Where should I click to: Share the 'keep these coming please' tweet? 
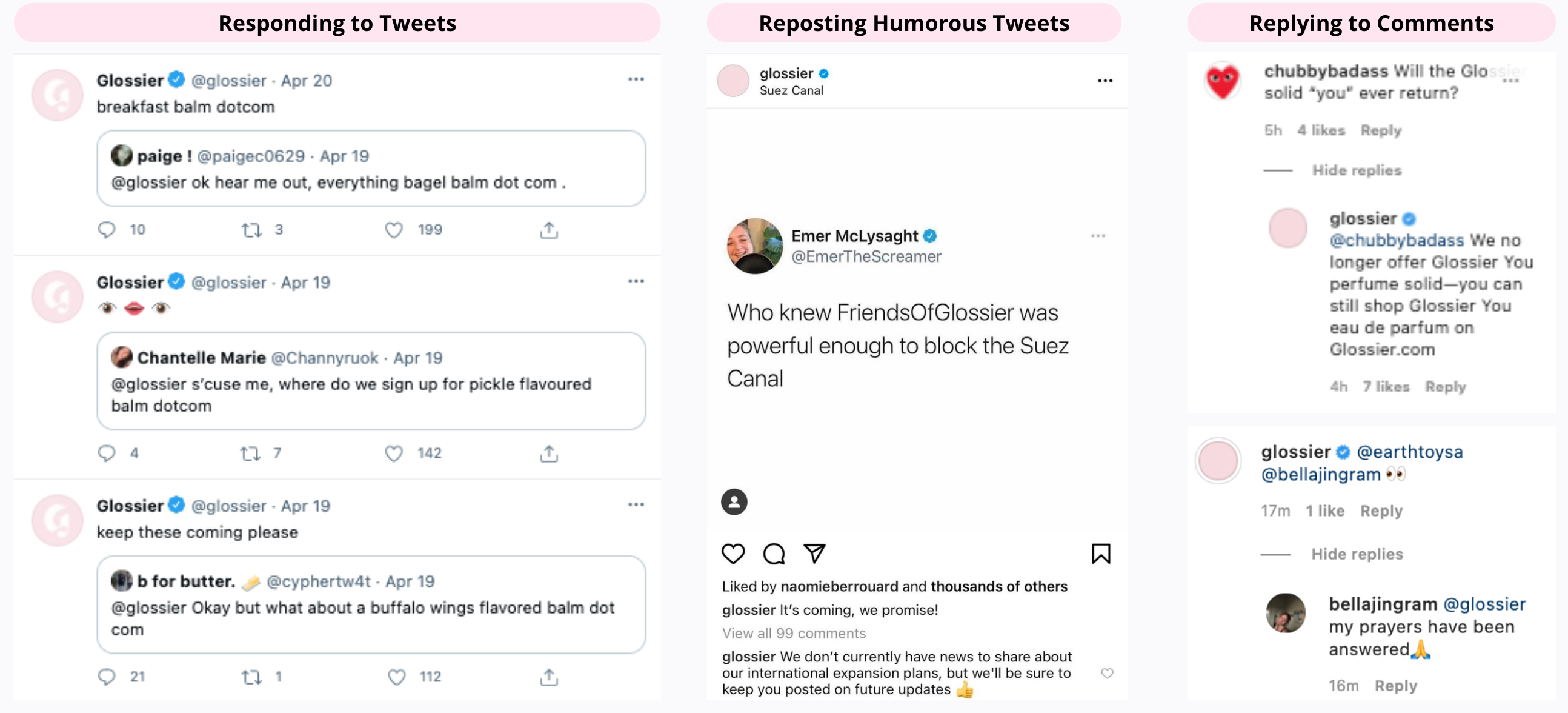point(548,677)
